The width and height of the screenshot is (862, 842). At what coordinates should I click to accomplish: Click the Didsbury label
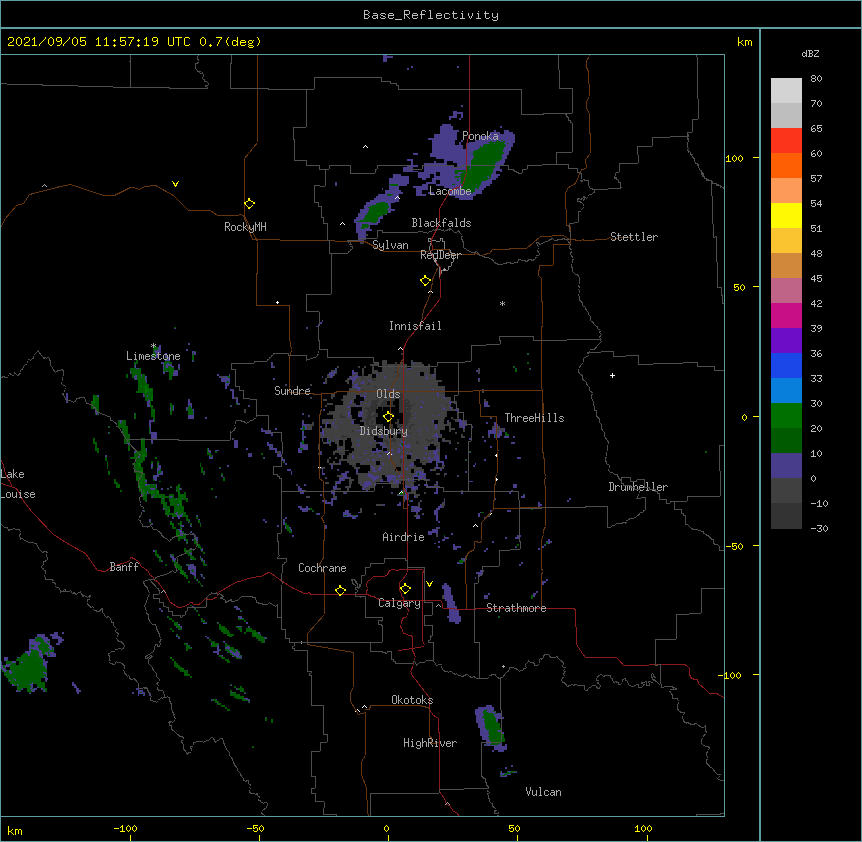tap(384, 431)
